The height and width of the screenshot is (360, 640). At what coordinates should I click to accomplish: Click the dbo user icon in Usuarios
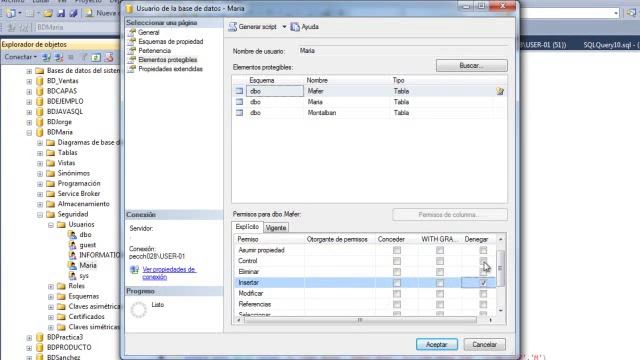pos(72,235)
